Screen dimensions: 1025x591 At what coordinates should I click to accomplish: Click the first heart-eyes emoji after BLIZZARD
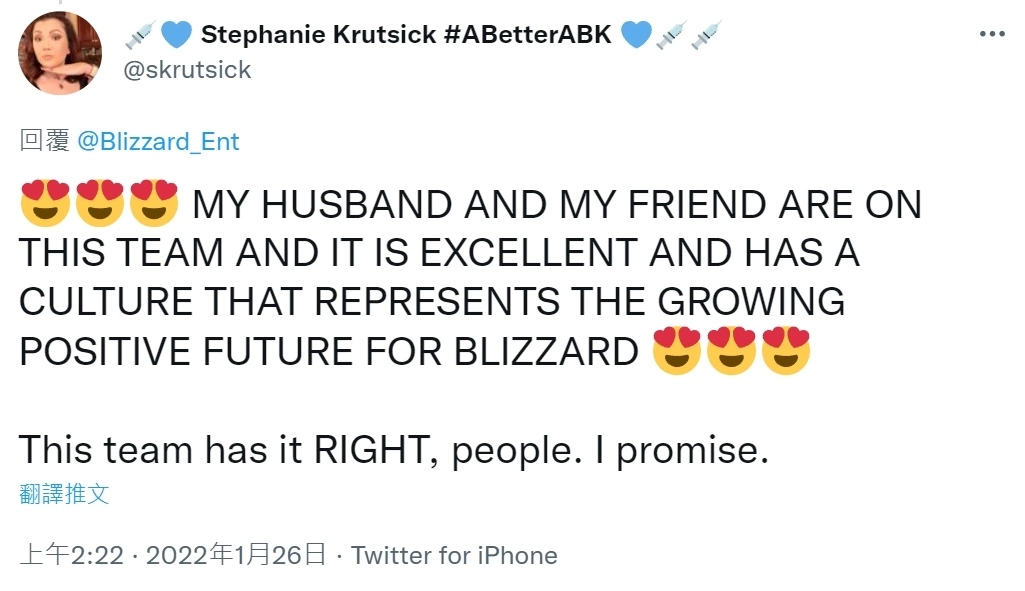677,351
